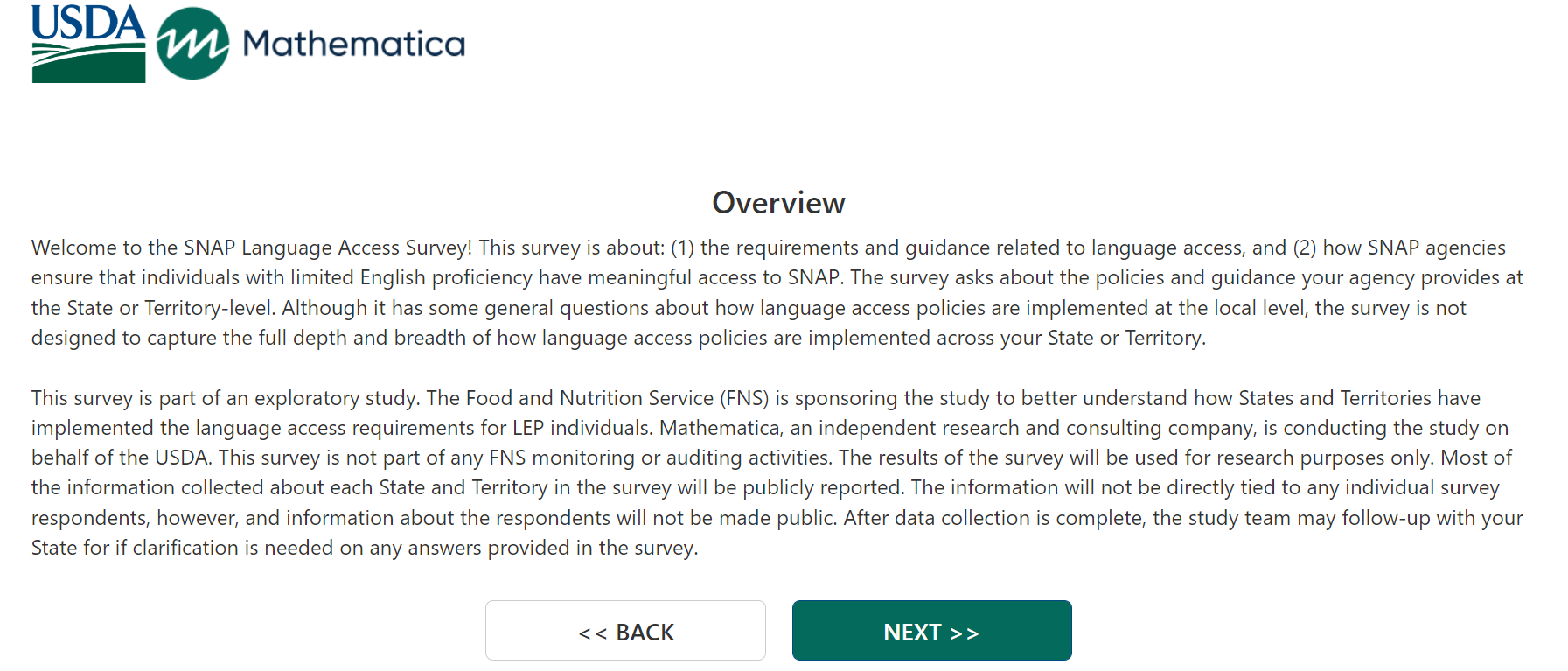Click the phrase 'State or Territory-level'
Image resolution: width=1568 pixels, height=671 pixels.
click(171, 308)
